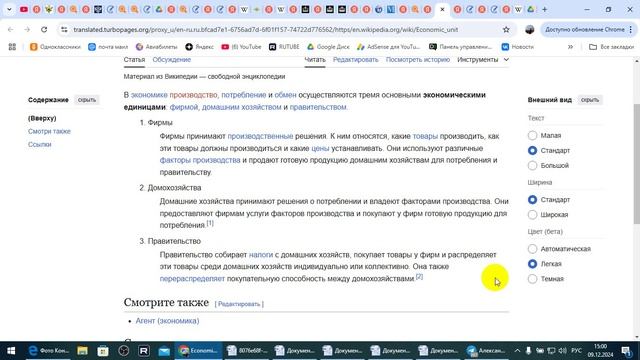Screen dimensions: 640x360
Task: Switch to the first YouTube tab
Action: click(x=24, y=9)
